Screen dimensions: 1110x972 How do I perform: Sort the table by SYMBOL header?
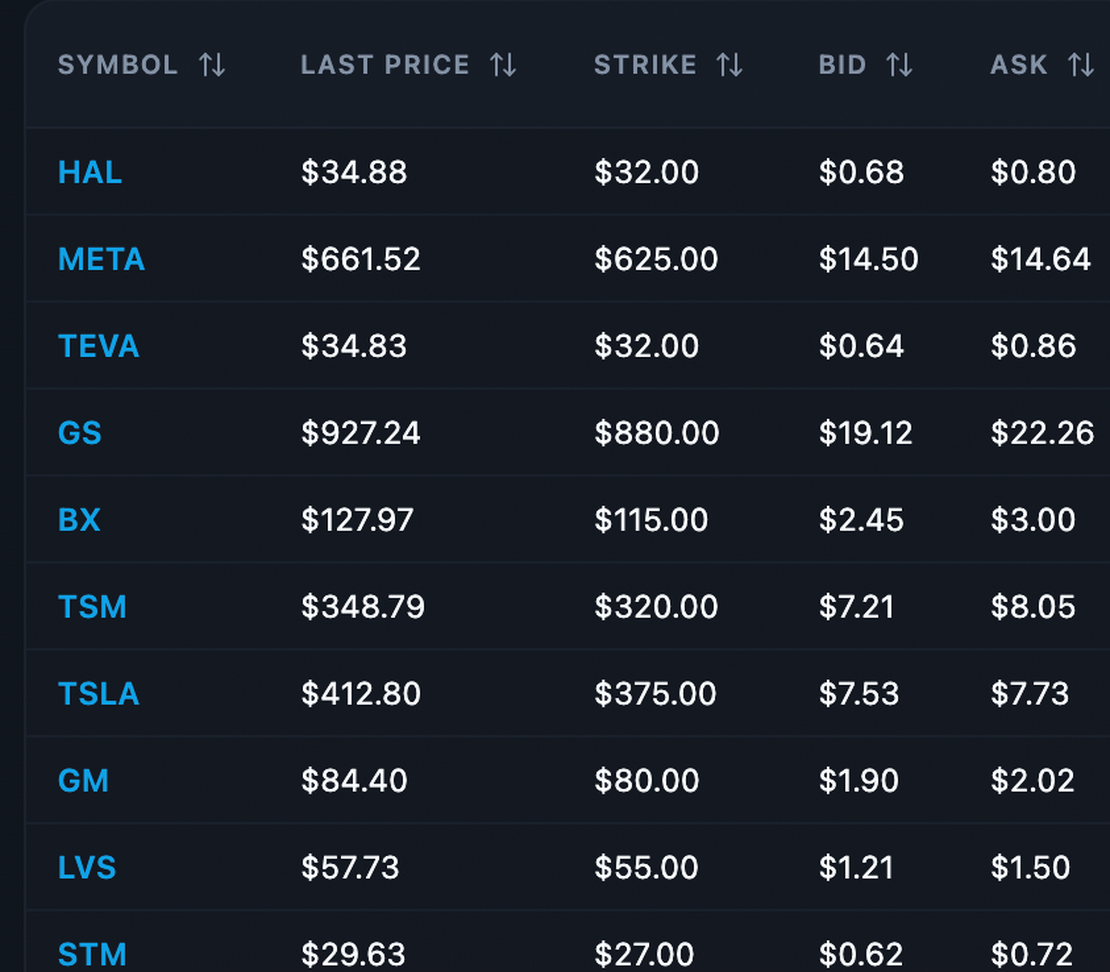click(x=117, y=64)
